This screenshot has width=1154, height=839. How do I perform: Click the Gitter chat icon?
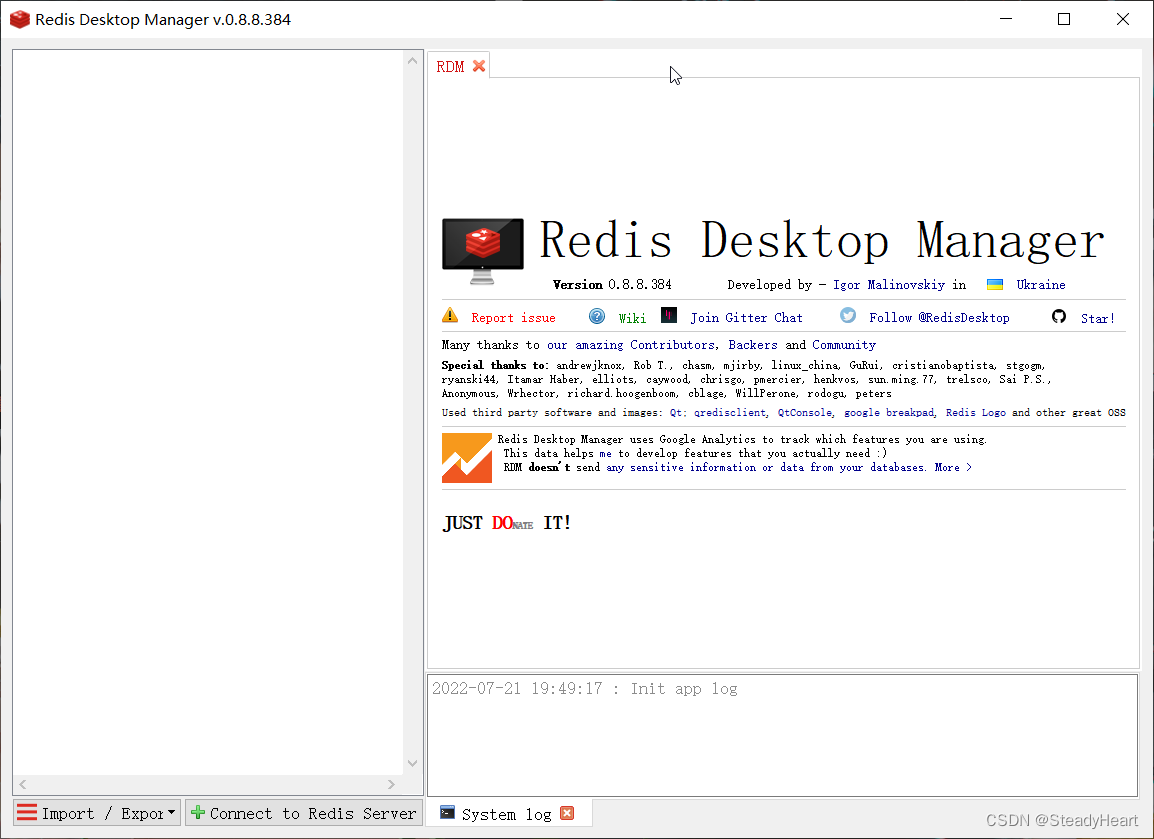pos(669,316)
